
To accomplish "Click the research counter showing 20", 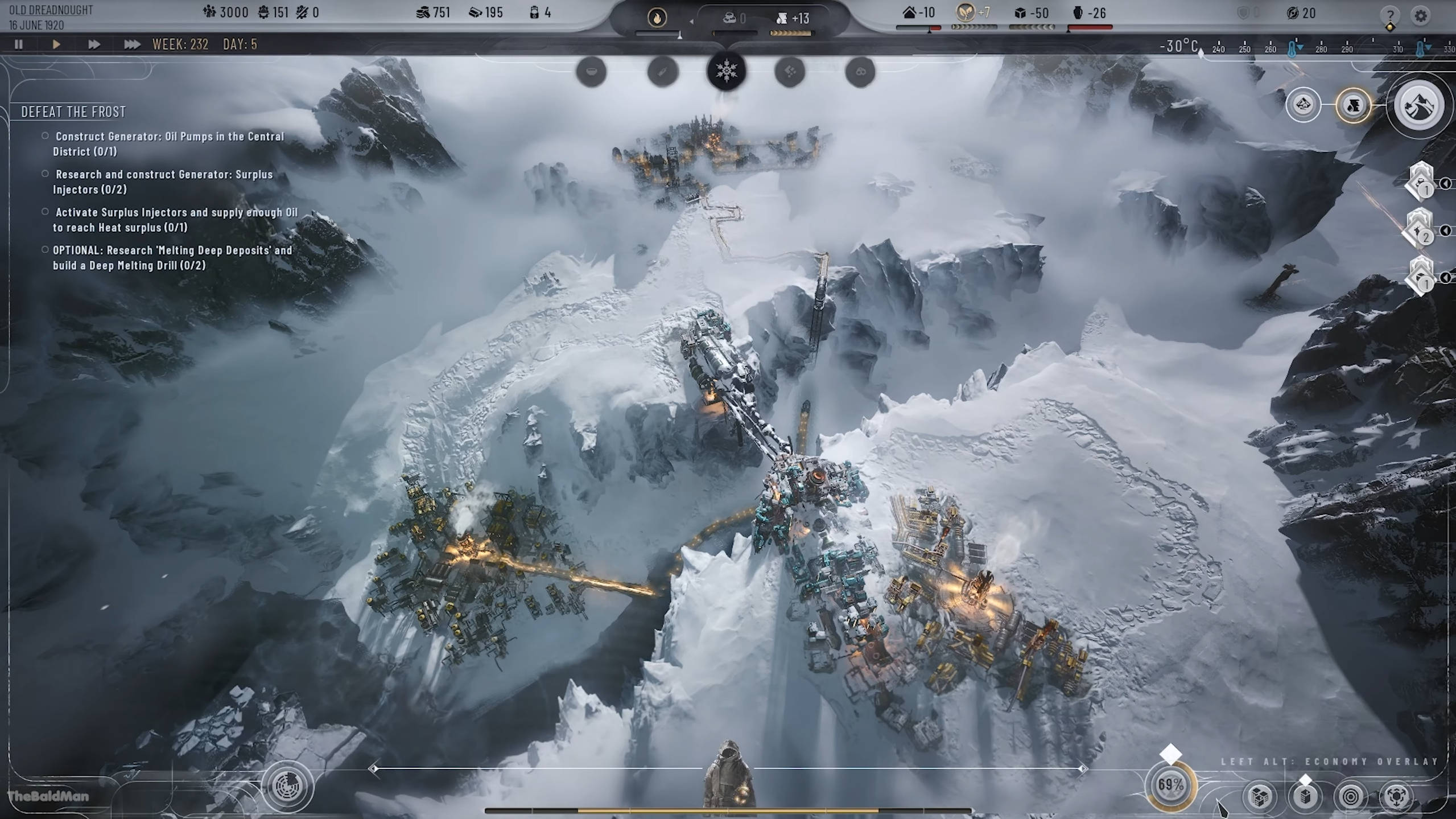I will click(1301, 13).
